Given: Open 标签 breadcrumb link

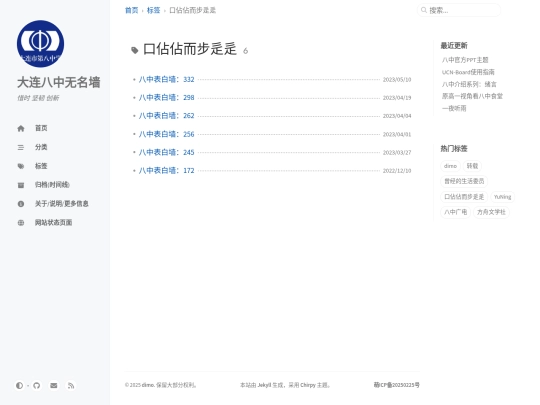Looking at the screenshot, I should 153,10.
